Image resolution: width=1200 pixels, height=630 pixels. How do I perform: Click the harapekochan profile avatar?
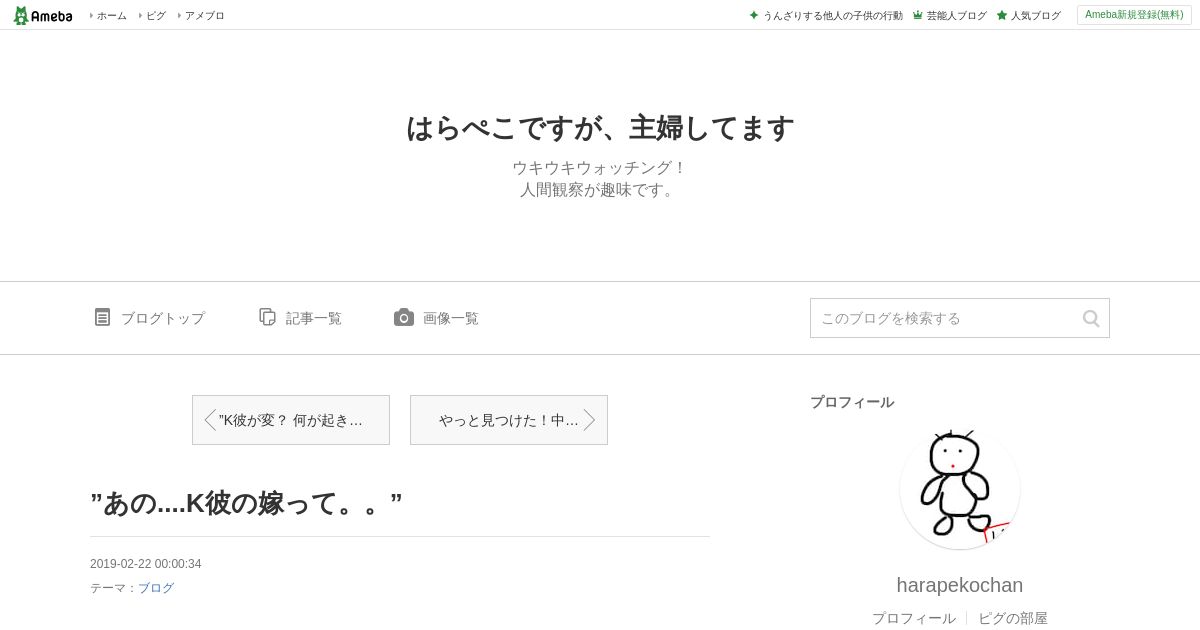[x=960, y=489]
